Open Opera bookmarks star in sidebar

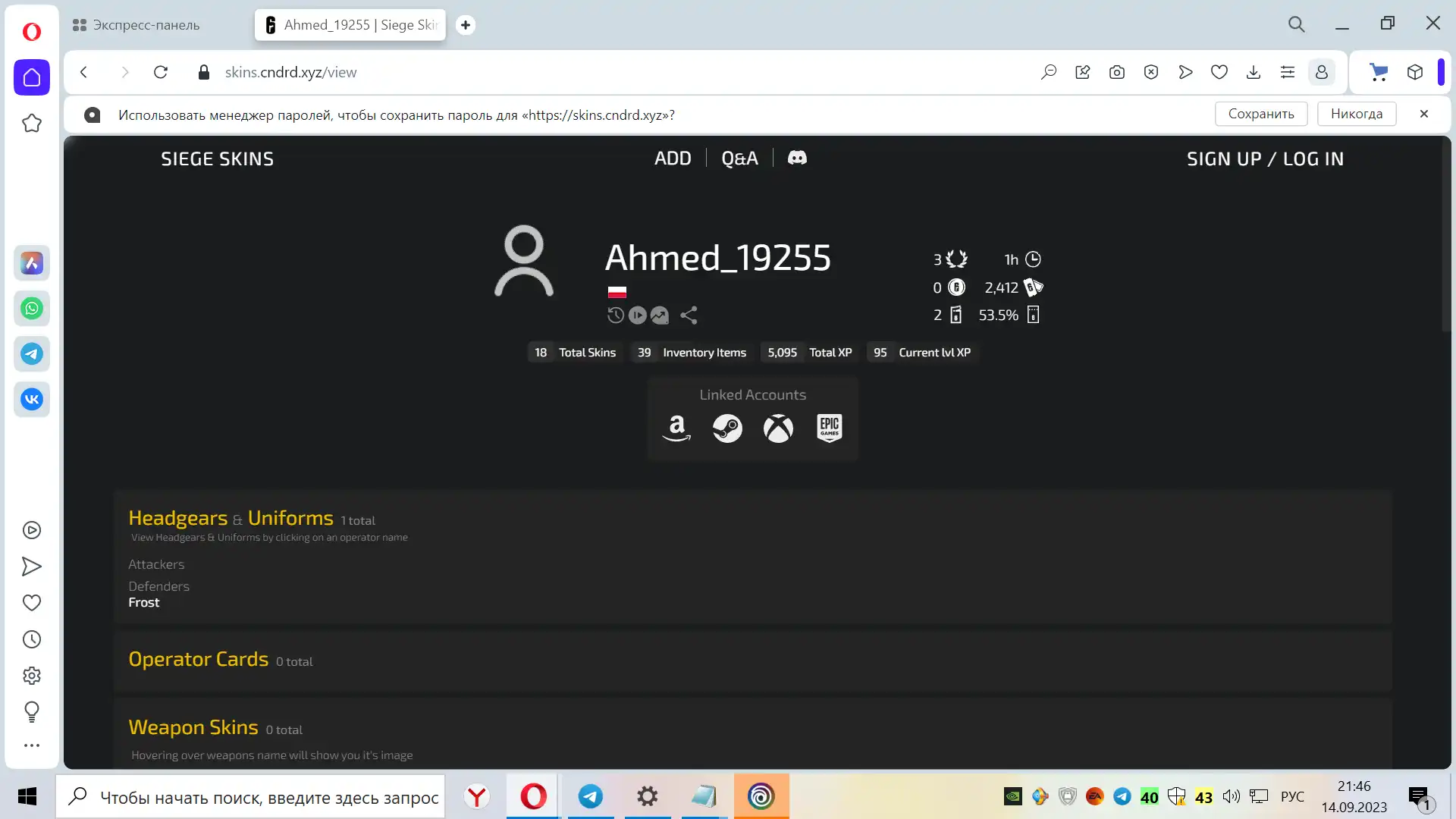coord(32,123)
